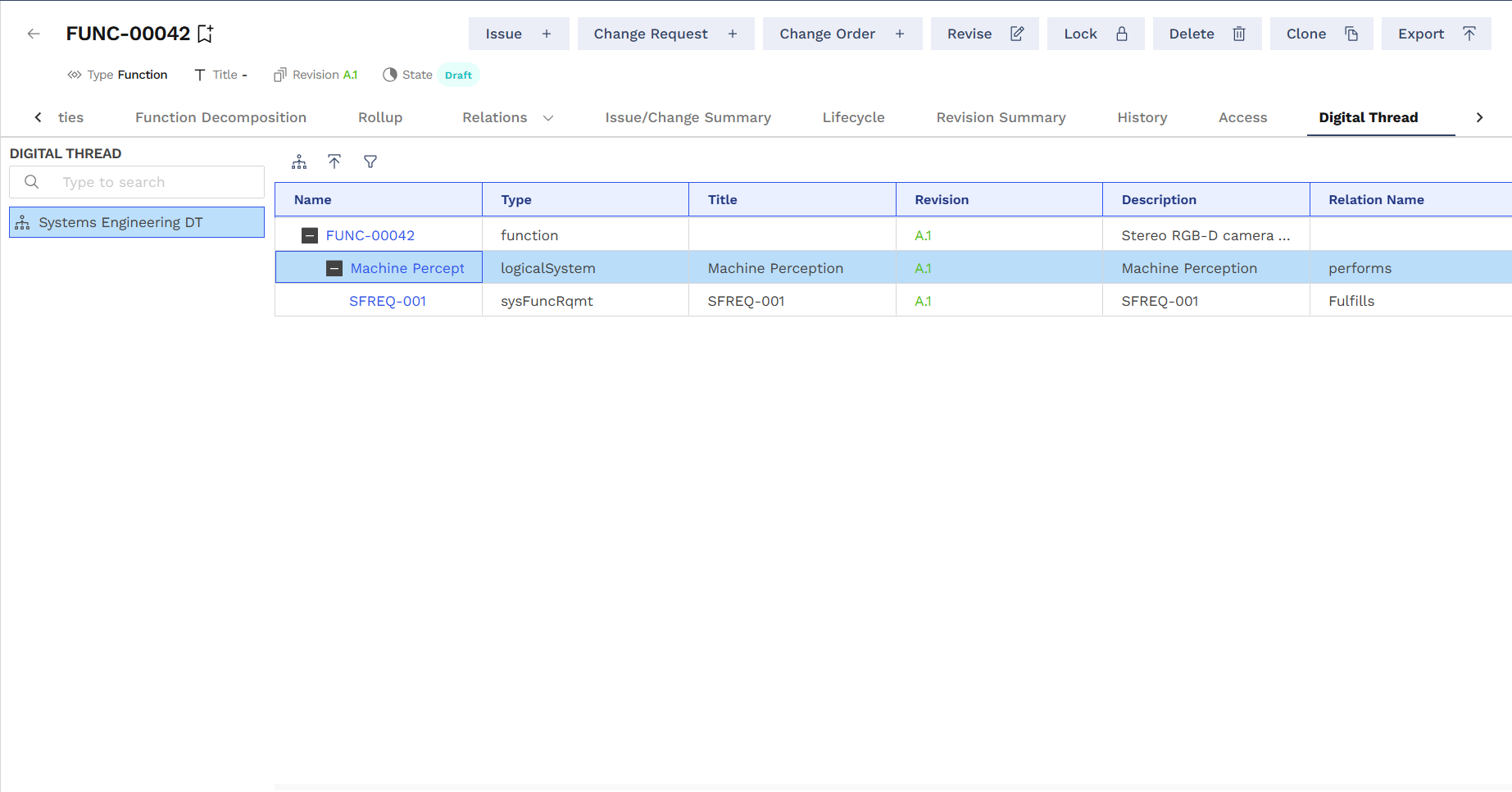Open the Machine Percept link
This screenshot has height=792, width=1512.
coord(407,268)
